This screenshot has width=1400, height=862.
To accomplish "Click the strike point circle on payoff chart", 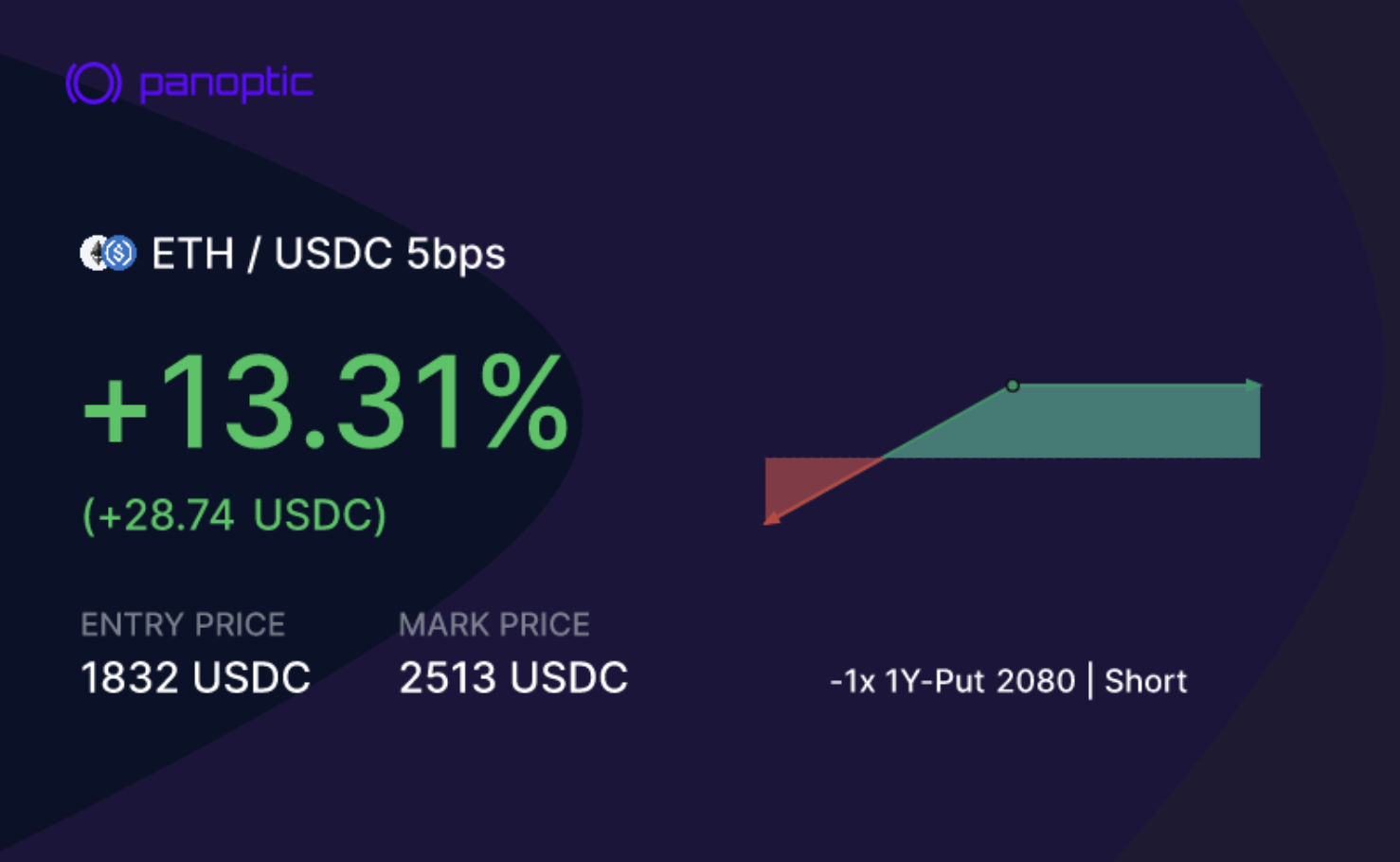I will pos(1013,386).
